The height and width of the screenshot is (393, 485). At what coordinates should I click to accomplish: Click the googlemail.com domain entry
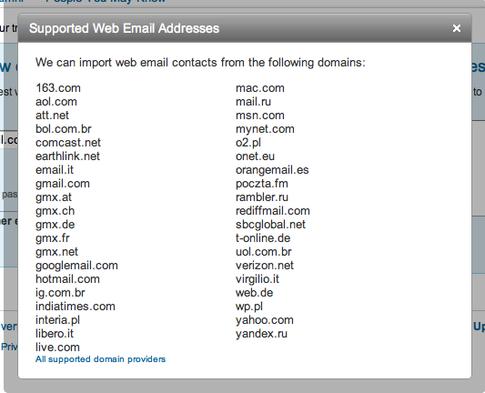tap(77, 266)
